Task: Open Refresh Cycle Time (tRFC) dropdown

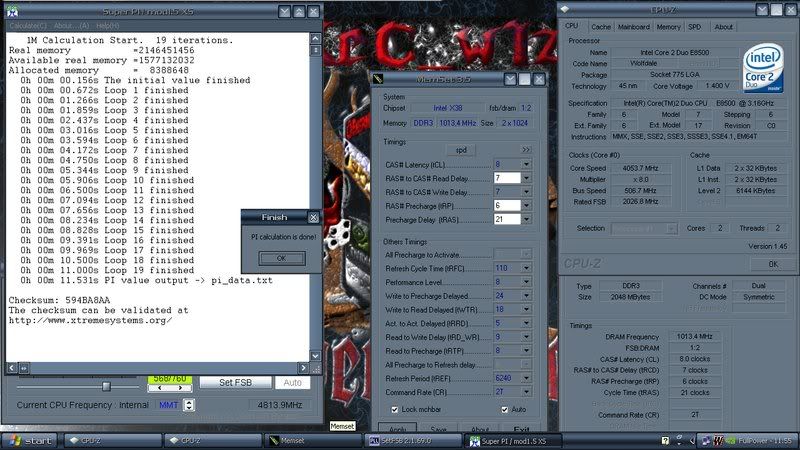Action: coord(526,268)
